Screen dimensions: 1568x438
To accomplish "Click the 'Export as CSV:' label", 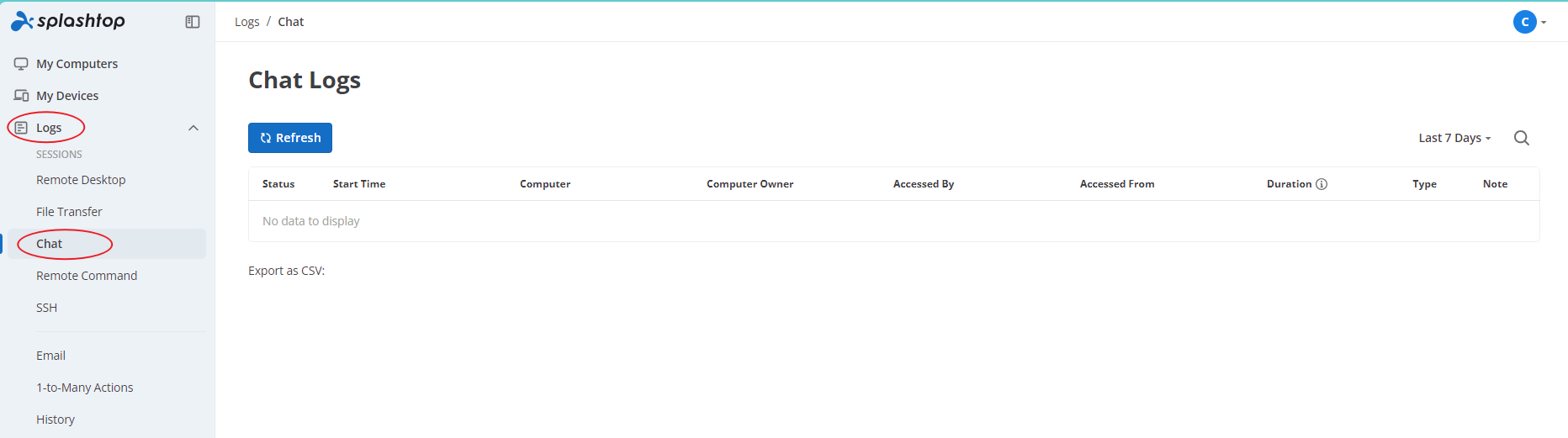I will pyautogui.click(x=286, y=271).
